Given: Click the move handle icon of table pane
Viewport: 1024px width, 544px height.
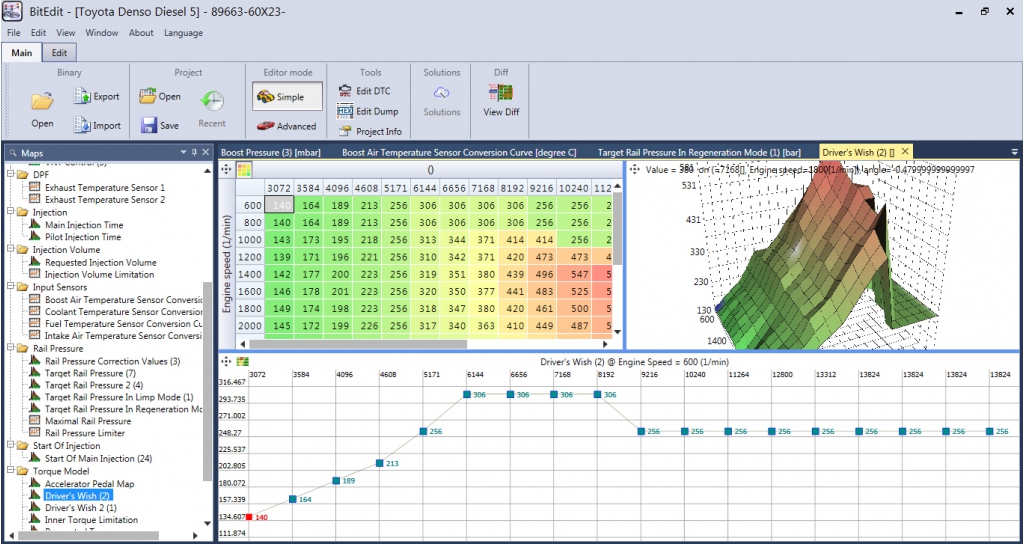Looking at the screenshot, I should (x=227, y=170).
